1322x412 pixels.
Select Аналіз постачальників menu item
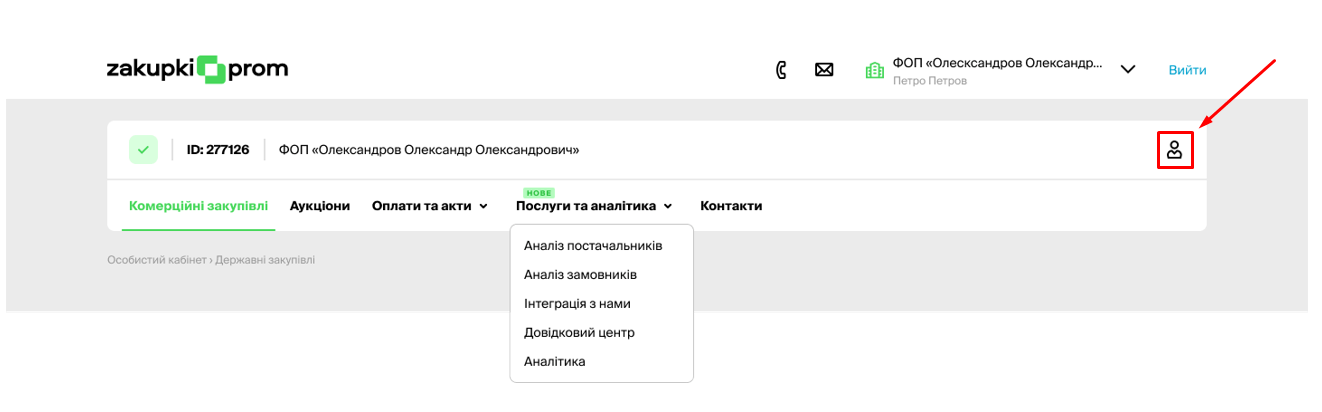pyautogui.click(x=593, y=245)
